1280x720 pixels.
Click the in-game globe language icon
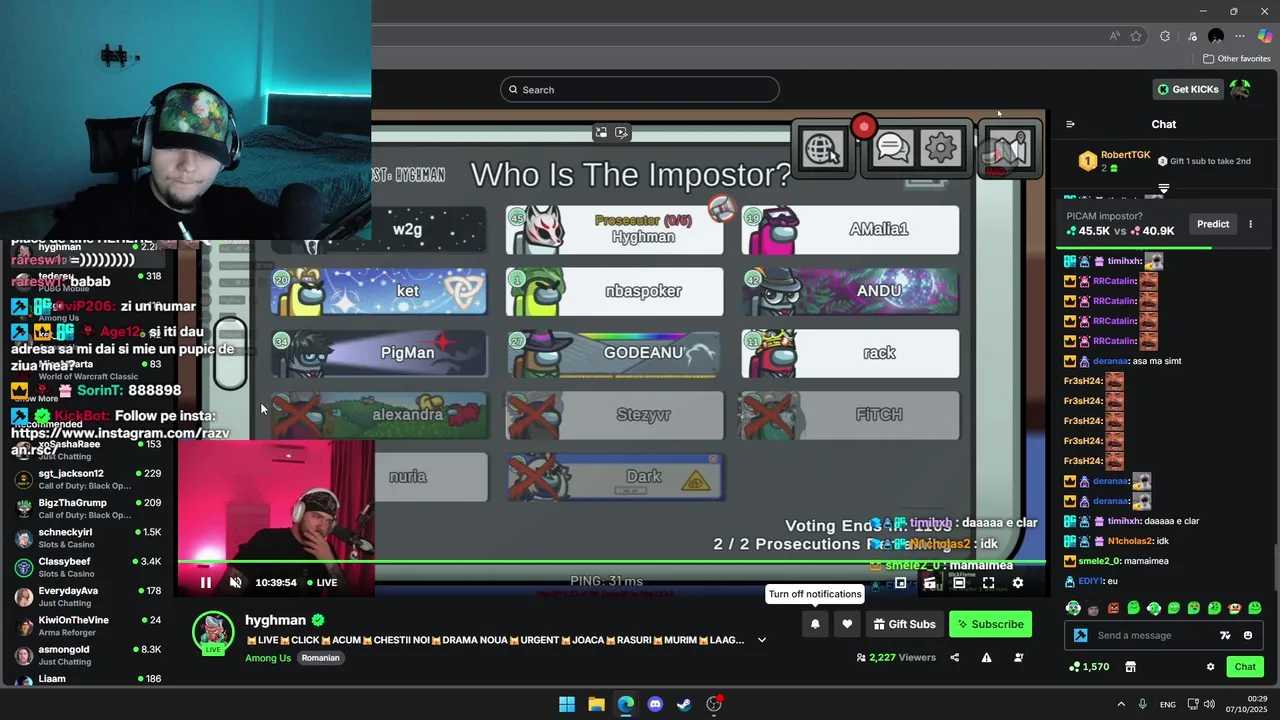[x=822, y=149]
